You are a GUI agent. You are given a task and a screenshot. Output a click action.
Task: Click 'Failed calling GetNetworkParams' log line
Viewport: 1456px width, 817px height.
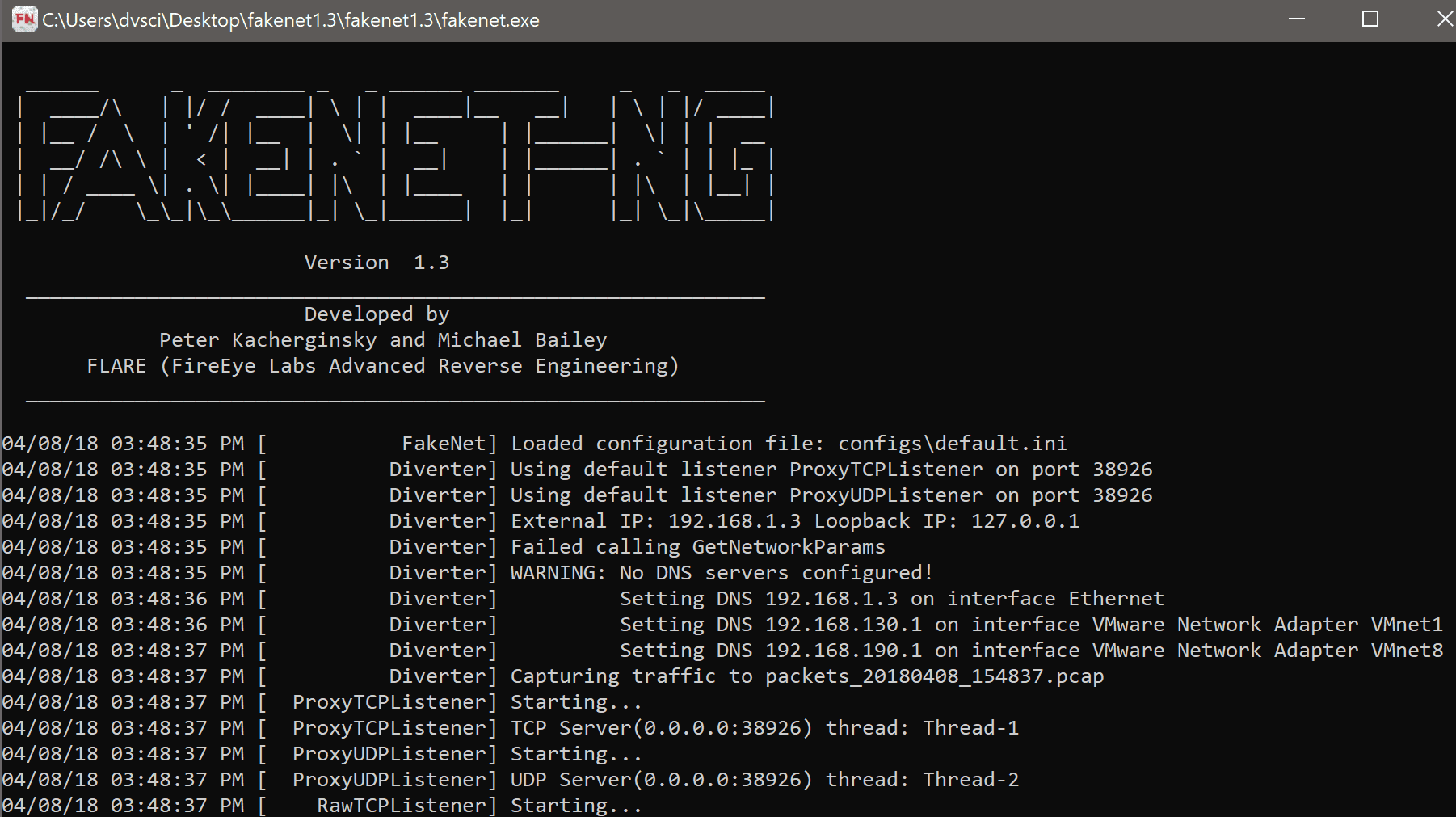click(444, 547)
